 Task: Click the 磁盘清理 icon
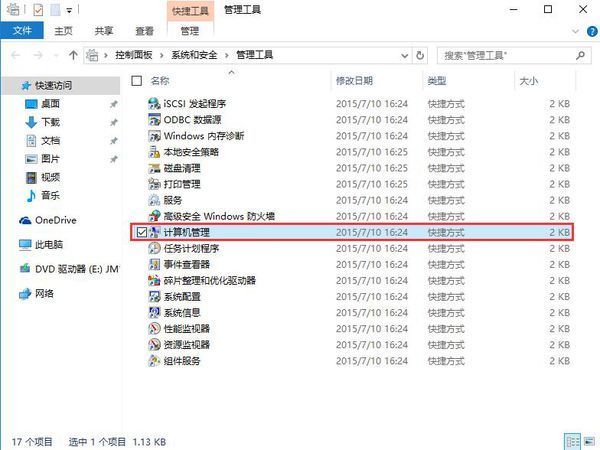(154, 168)
